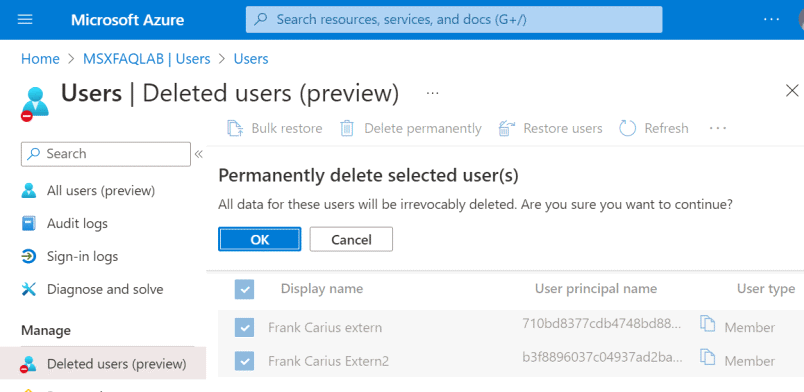Image resolution: width=804 pixels, height=392 pixels.
Task: Uncheck the Frank Carius extern row
Action: [245, 327]
